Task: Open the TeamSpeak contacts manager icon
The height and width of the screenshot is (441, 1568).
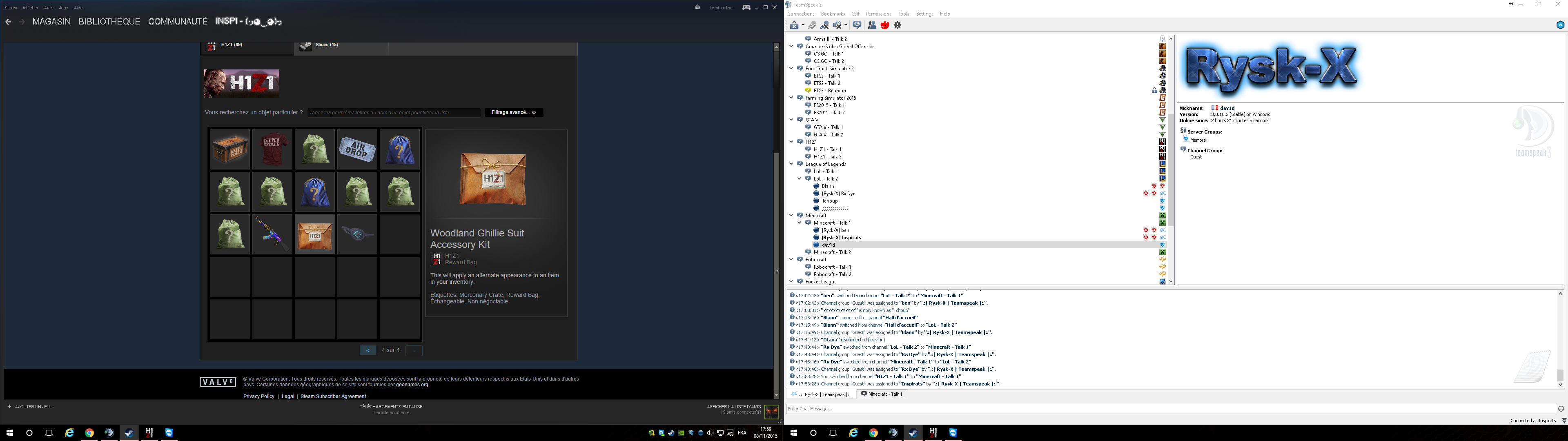Action: point(872,25)
